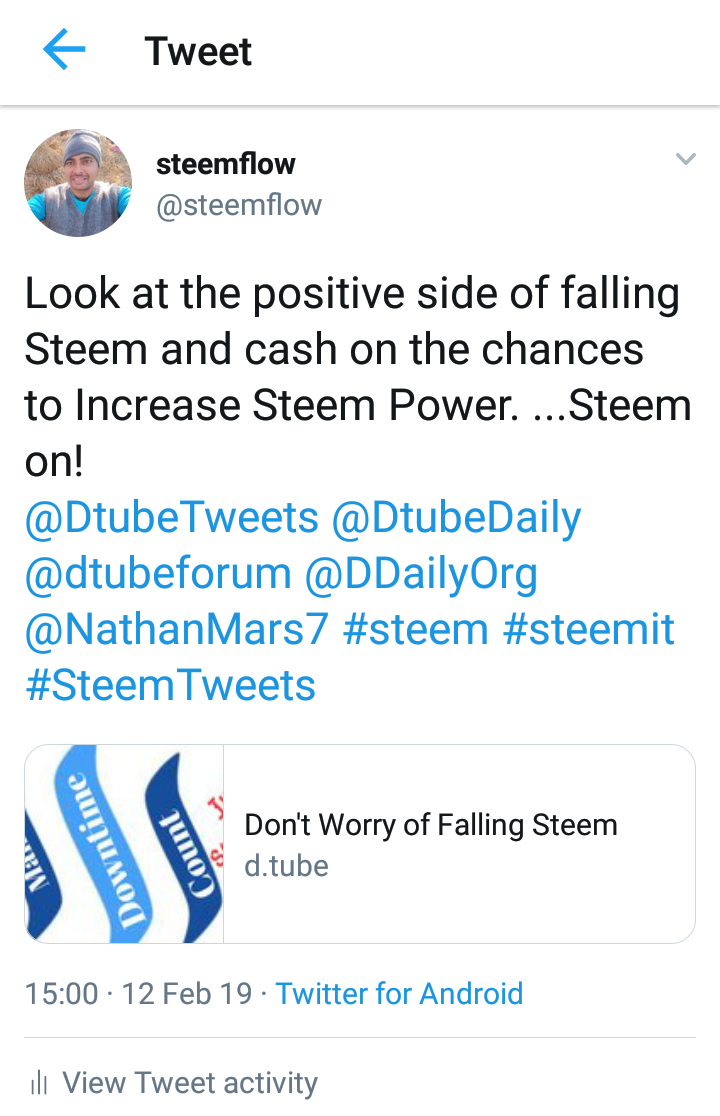Open the @DtubeTweets mention
The width and height of the screenshot is (720, 1116).
pyautogui.click(x=171, y=518)
